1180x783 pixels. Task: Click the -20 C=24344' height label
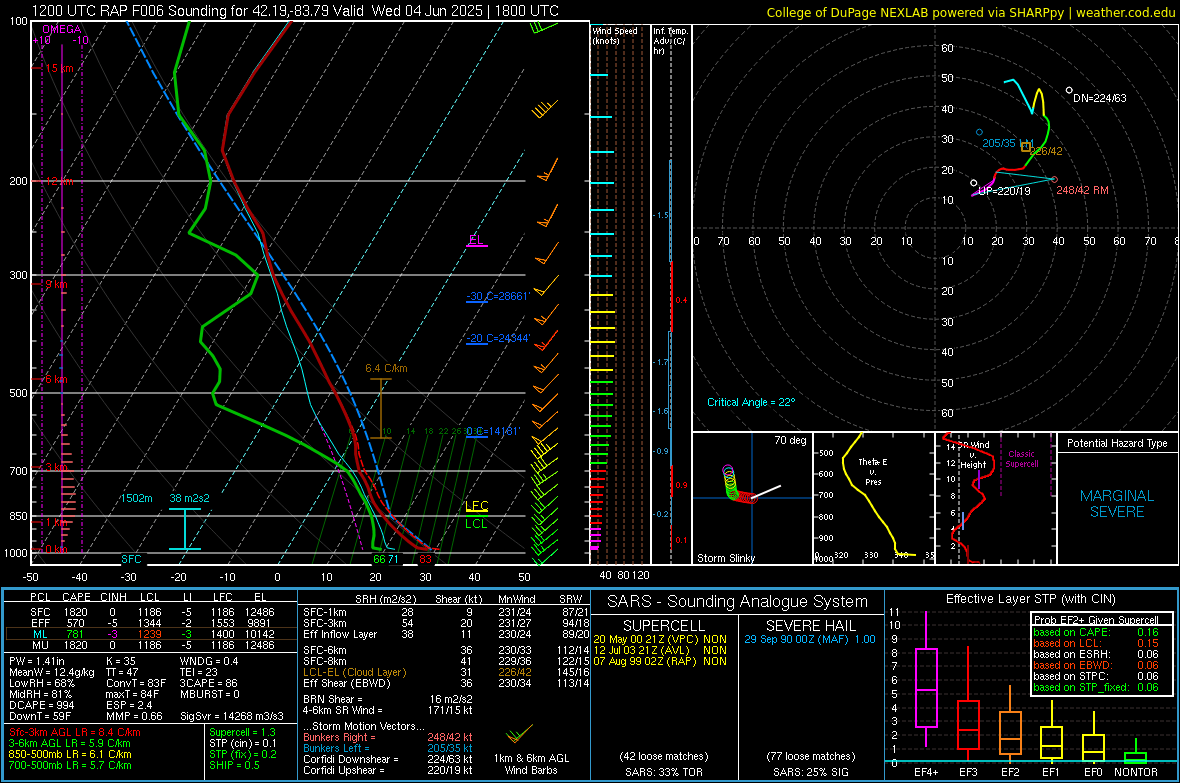pyautogui.click(x=498, y=338)
